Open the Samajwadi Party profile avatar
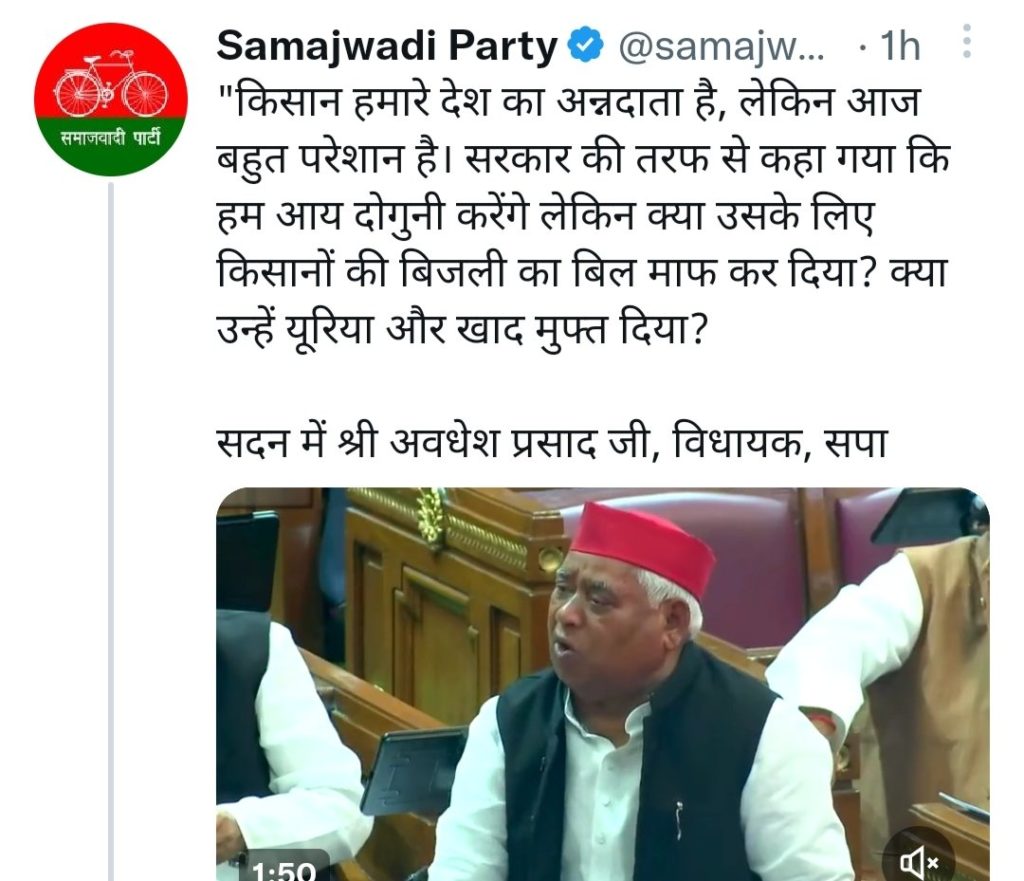The width and height of the screenshot is (1024, 881). coord(111,99)
